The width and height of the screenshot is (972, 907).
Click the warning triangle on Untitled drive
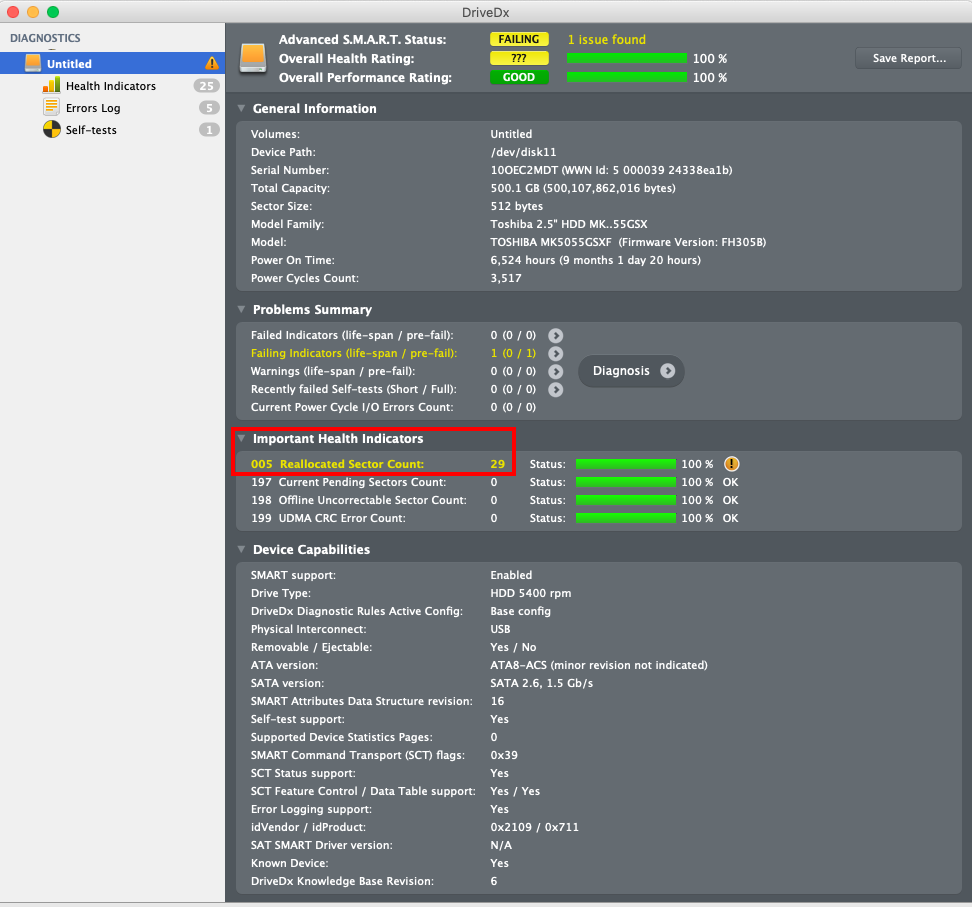(x=212, y=64)
